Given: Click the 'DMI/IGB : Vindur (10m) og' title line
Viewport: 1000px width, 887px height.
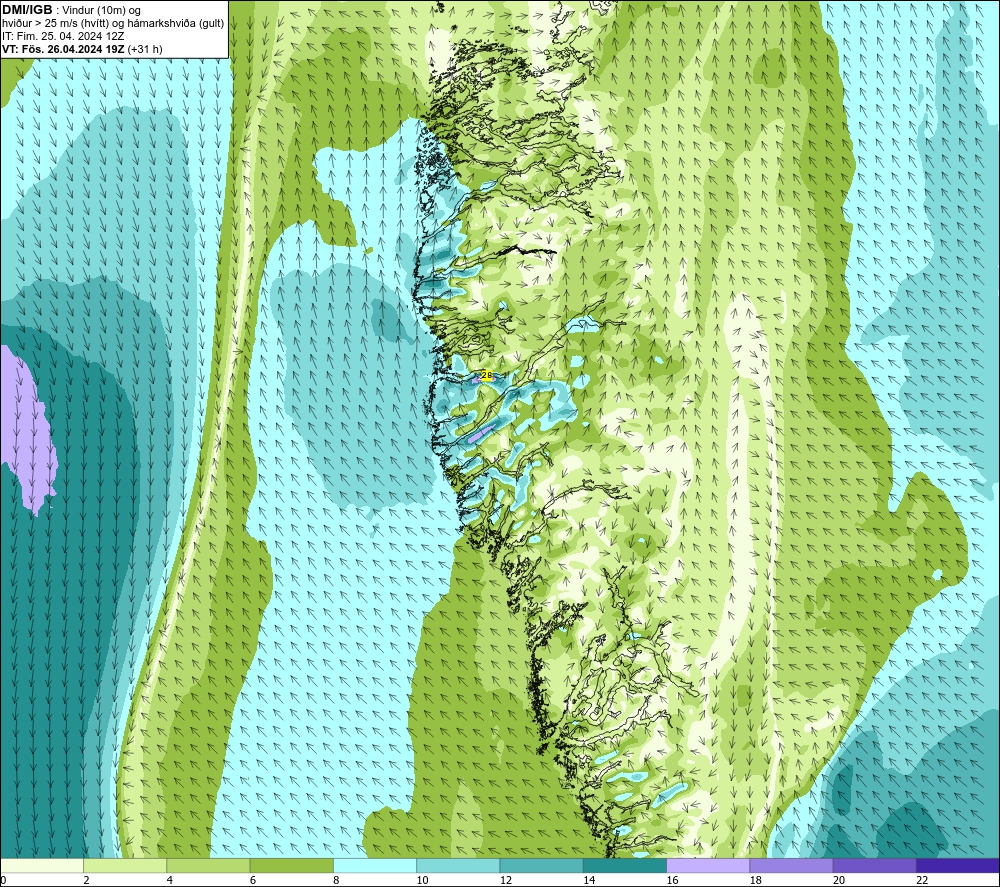Looking at the screenshot, I should pos(71,10).
